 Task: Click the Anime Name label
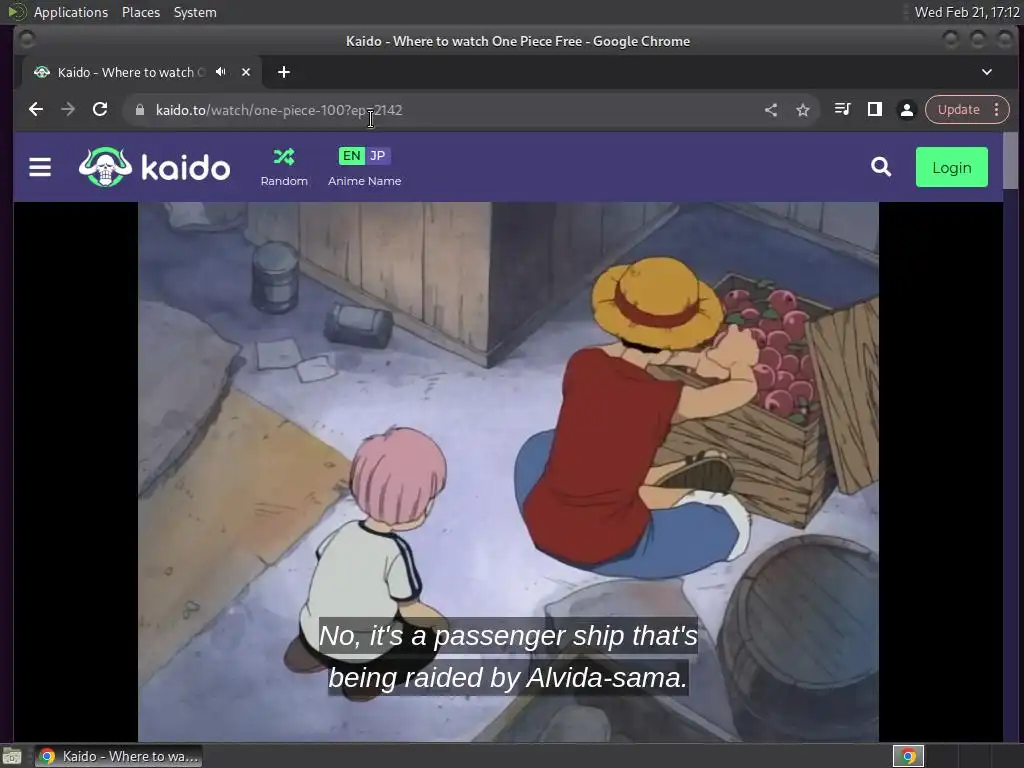tap(364, 181)
